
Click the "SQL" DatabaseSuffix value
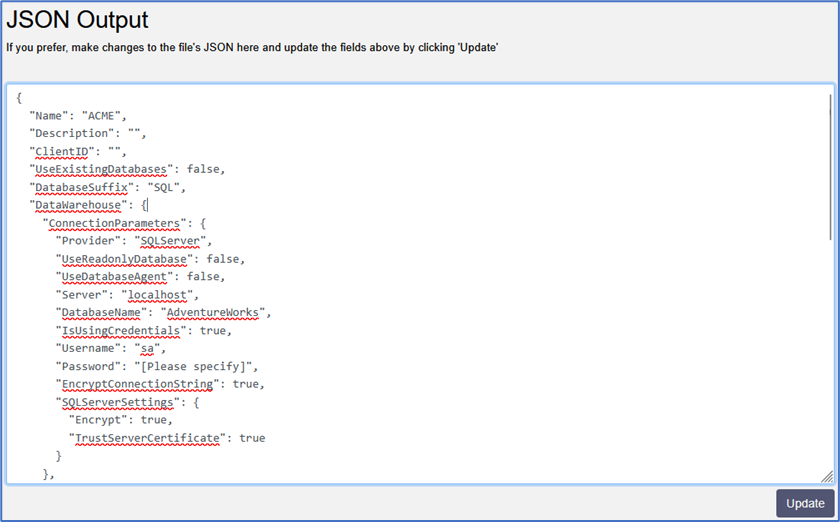click(x=166, y=187)
